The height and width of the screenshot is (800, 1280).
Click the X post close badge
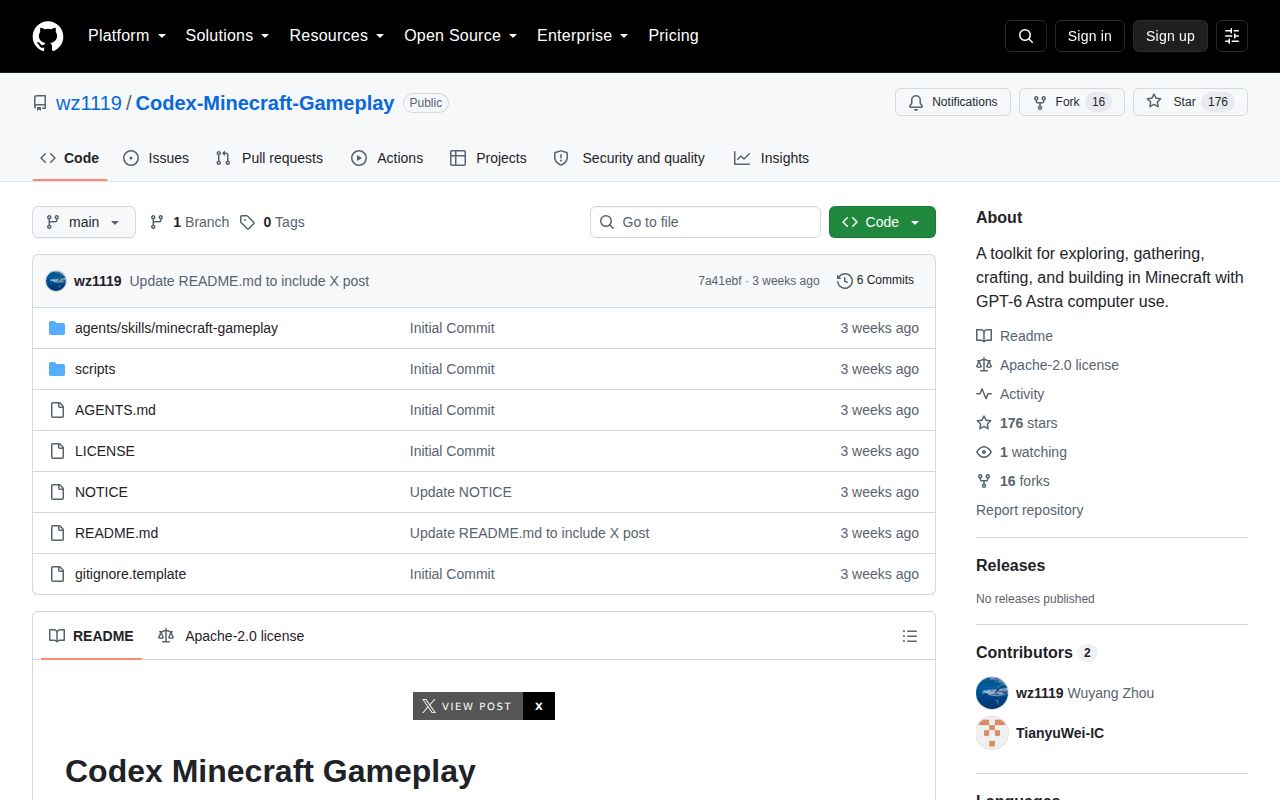click(538, 706)
